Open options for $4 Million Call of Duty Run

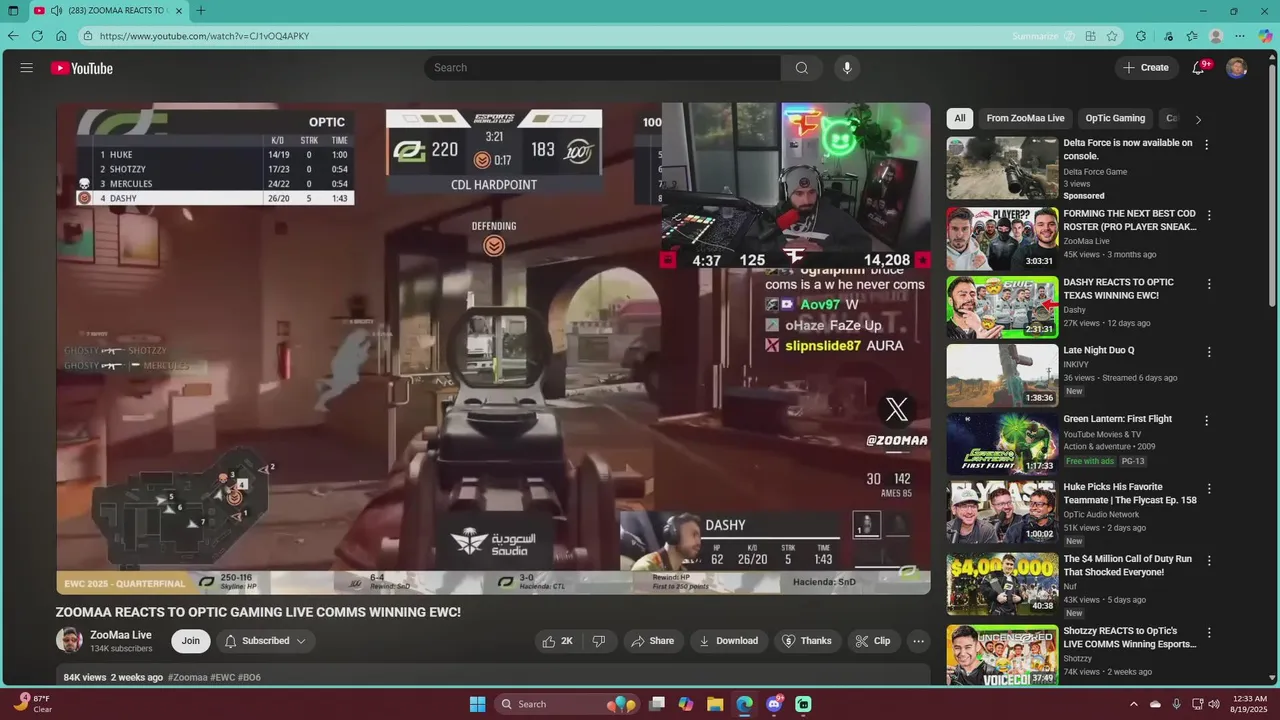pos(1209,560)
